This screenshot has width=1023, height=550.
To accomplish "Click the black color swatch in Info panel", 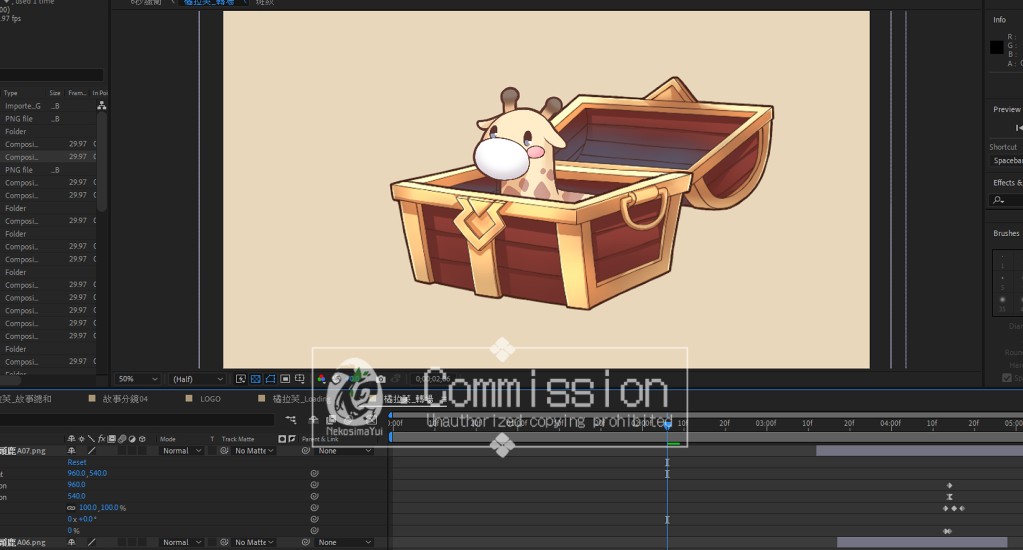I will pos(996,47).
